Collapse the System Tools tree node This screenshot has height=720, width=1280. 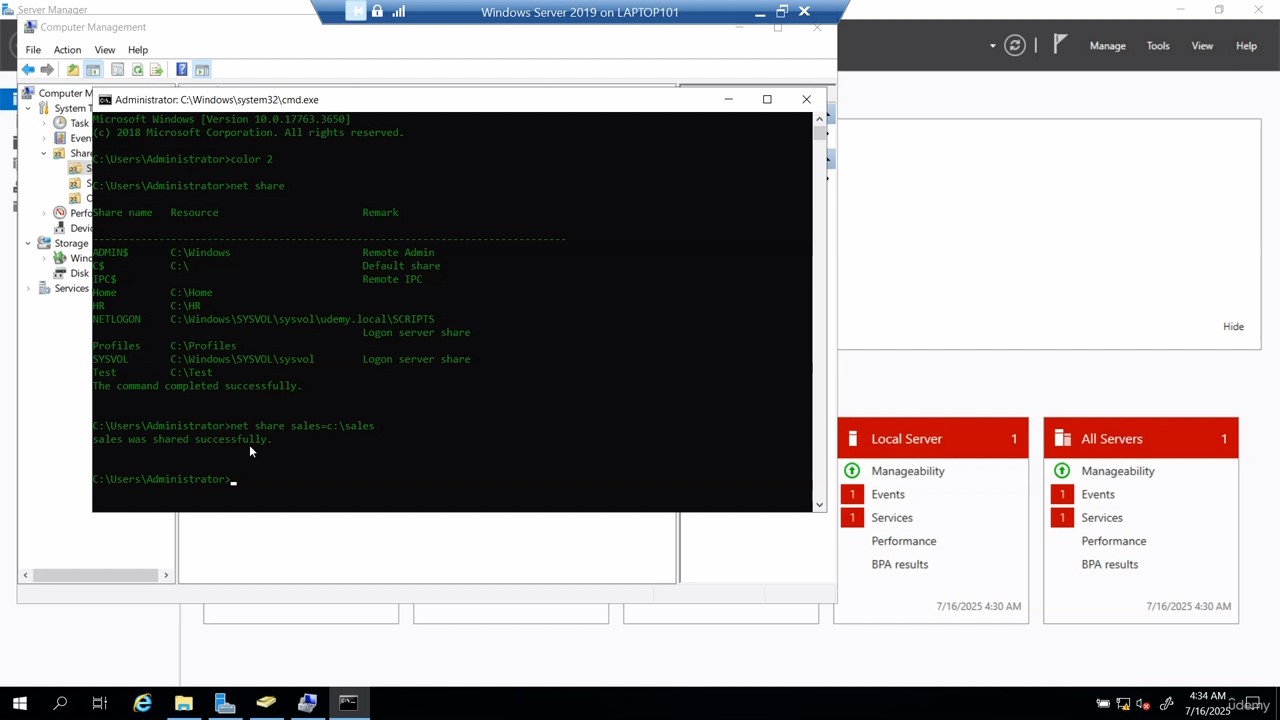pyautogui.click(x=28, y=108)
